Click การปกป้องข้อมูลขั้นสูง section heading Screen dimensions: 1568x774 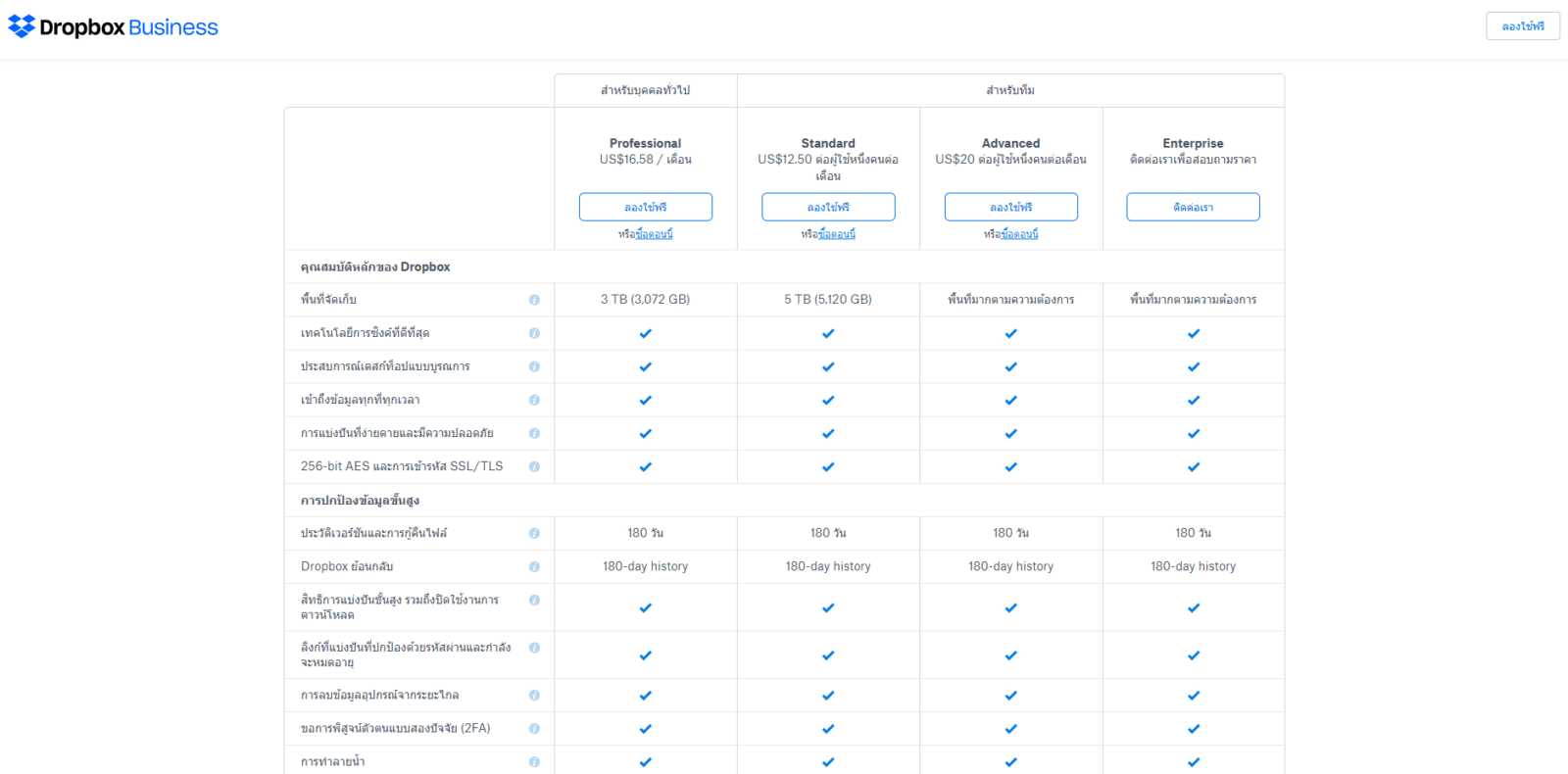(360, 501)
